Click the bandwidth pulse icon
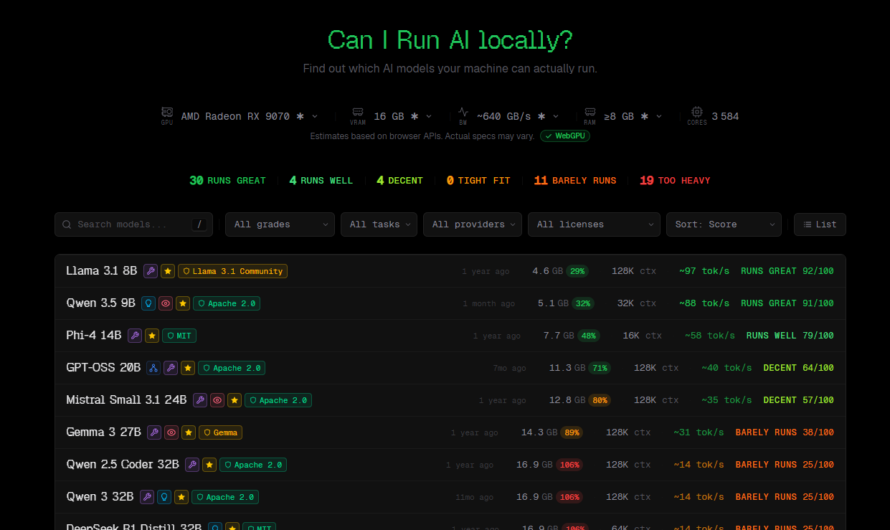Viewport: 890px width, 530px height. click(x=463, y=112)
